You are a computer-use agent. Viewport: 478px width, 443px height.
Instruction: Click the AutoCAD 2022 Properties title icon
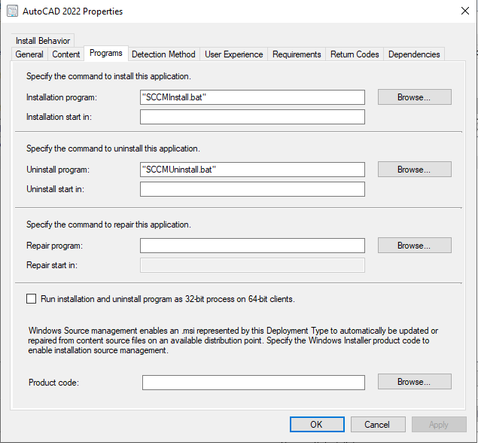click(12, 11)
